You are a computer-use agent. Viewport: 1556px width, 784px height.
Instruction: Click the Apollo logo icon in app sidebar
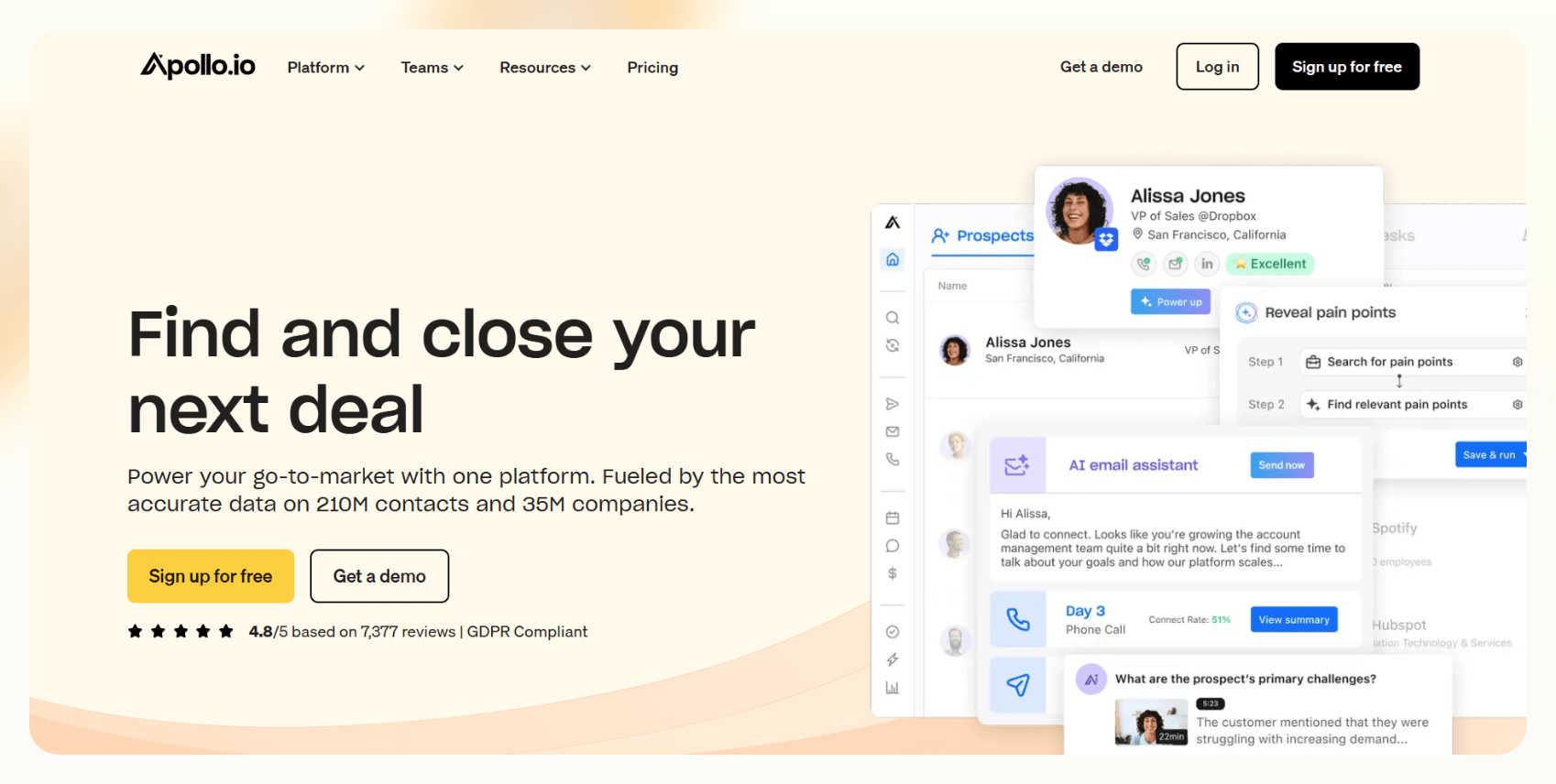click(x=893, y=223)
